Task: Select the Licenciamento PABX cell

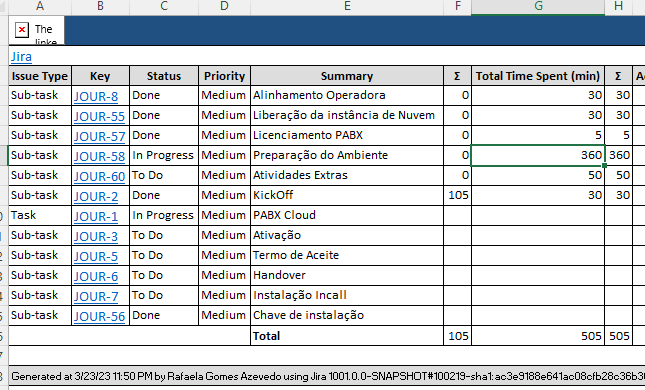Action: 347,135
